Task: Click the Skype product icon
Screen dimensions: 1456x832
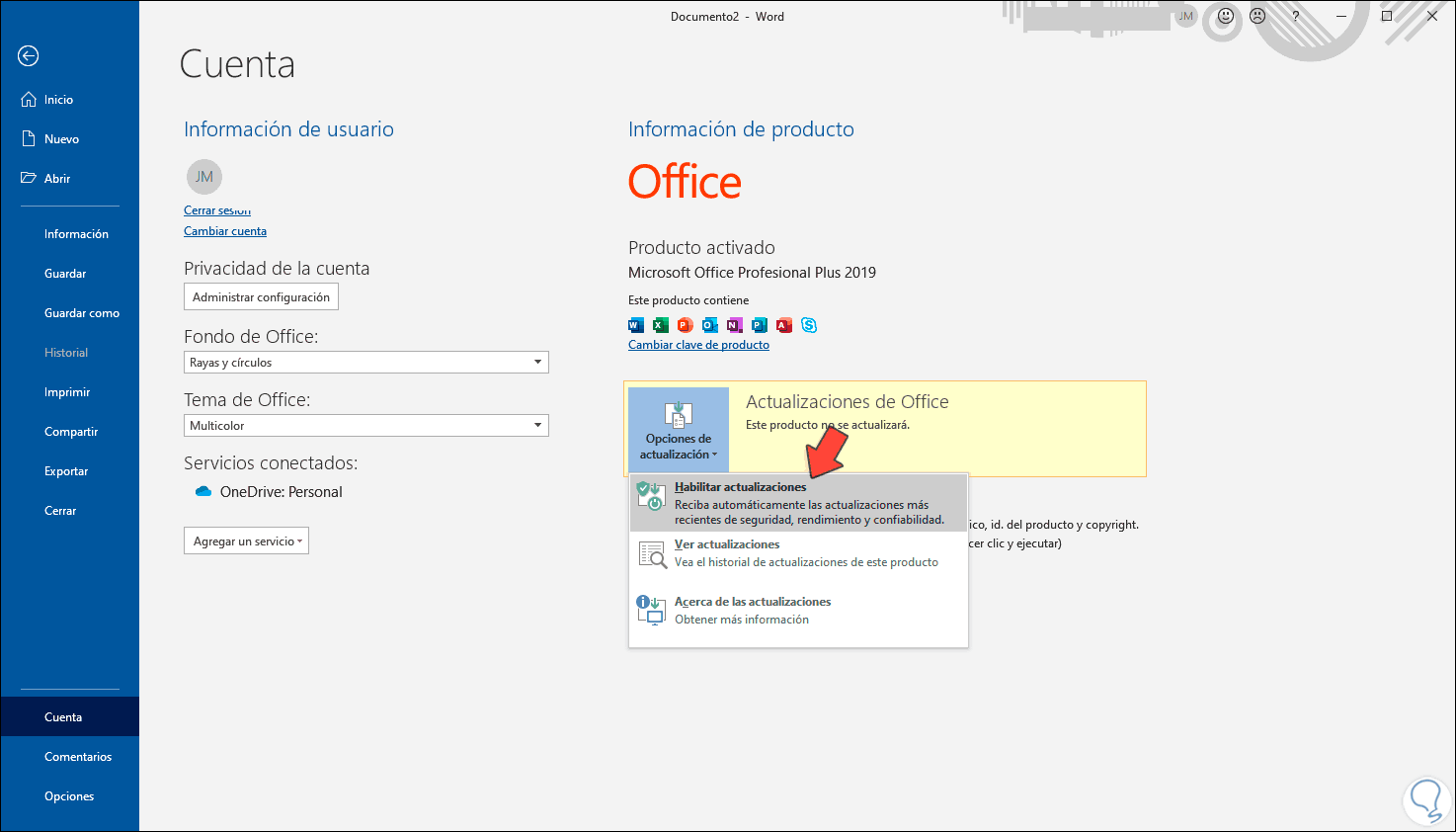Action: [x=809, y=325]
